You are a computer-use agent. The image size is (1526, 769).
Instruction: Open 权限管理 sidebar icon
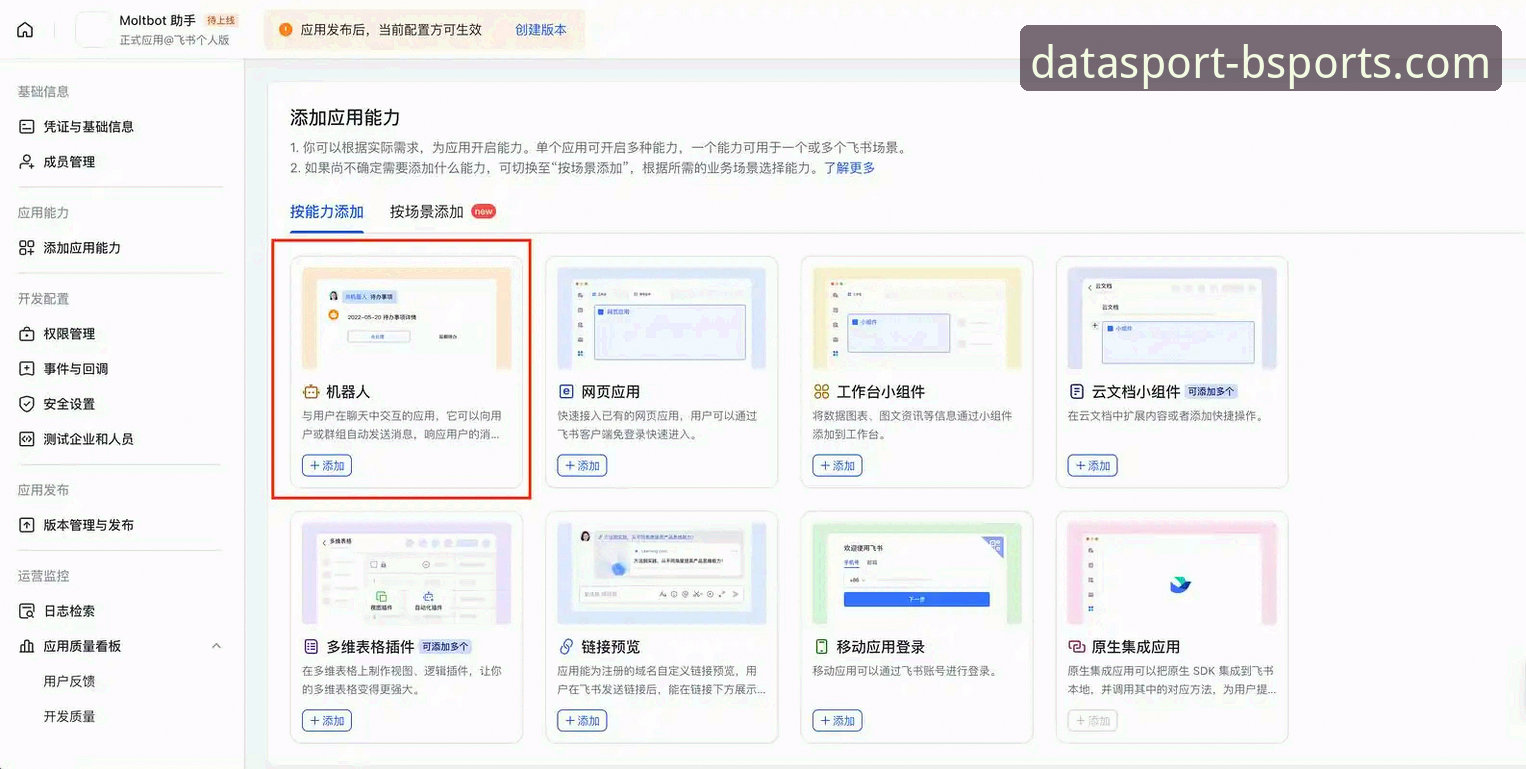pyautogui.click(x=27, y=334)
